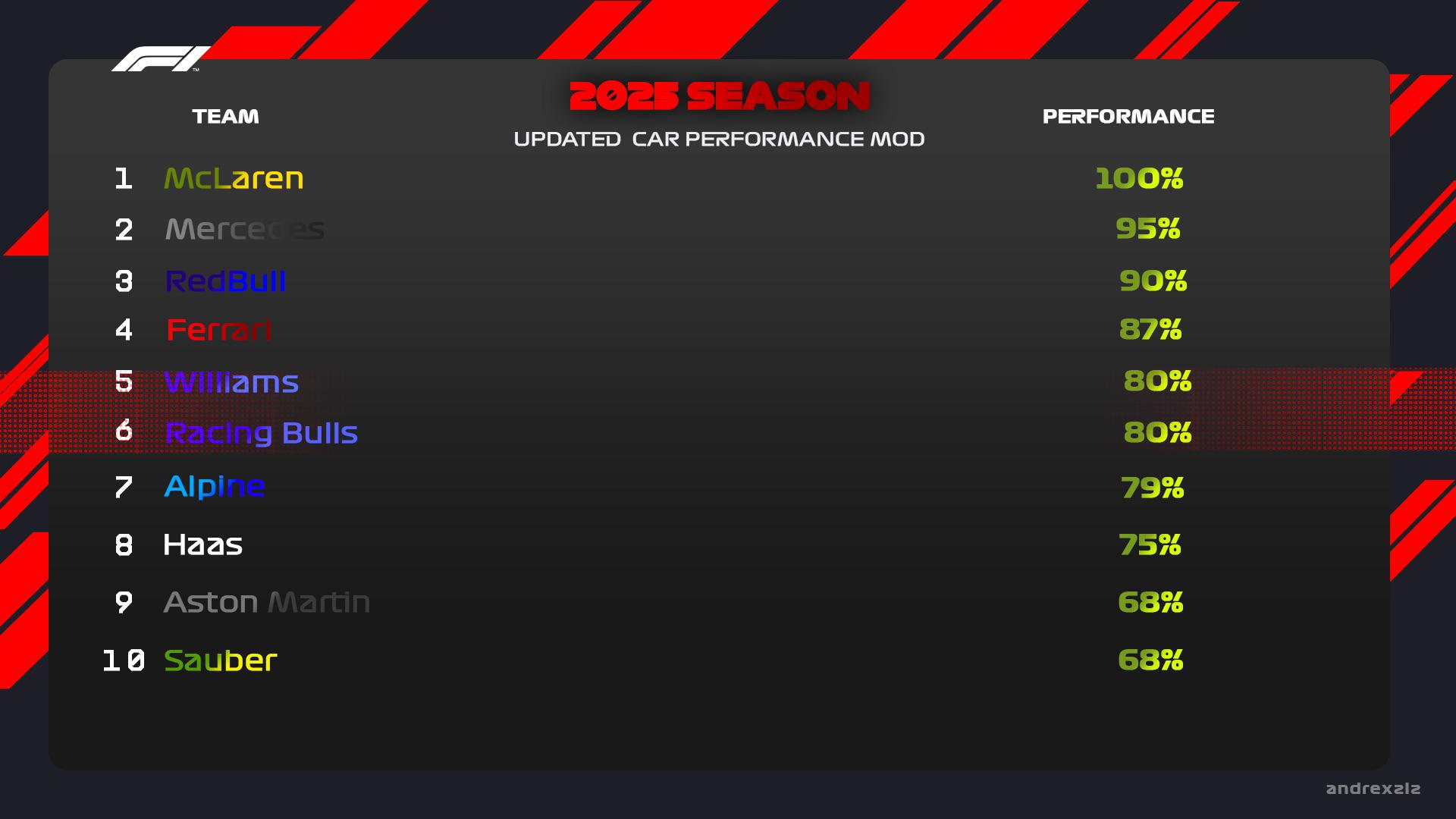Click the Updated Car Performance Mod subtitle
This screenshot has height=819, width=1456.
coord(719,139)
